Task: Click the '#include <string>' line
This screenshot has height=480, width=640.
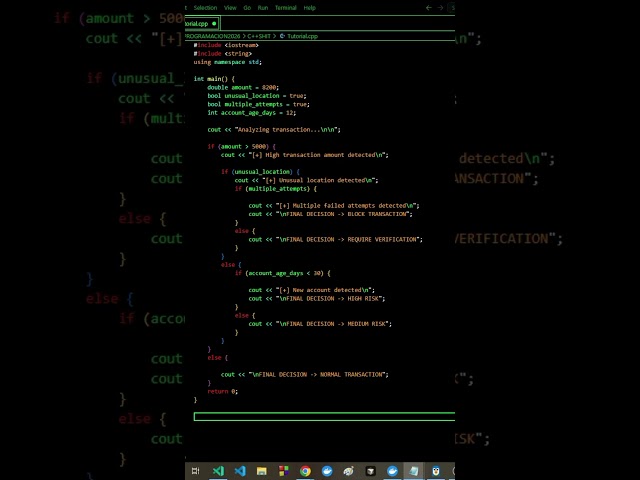Action: click(223, 53)
